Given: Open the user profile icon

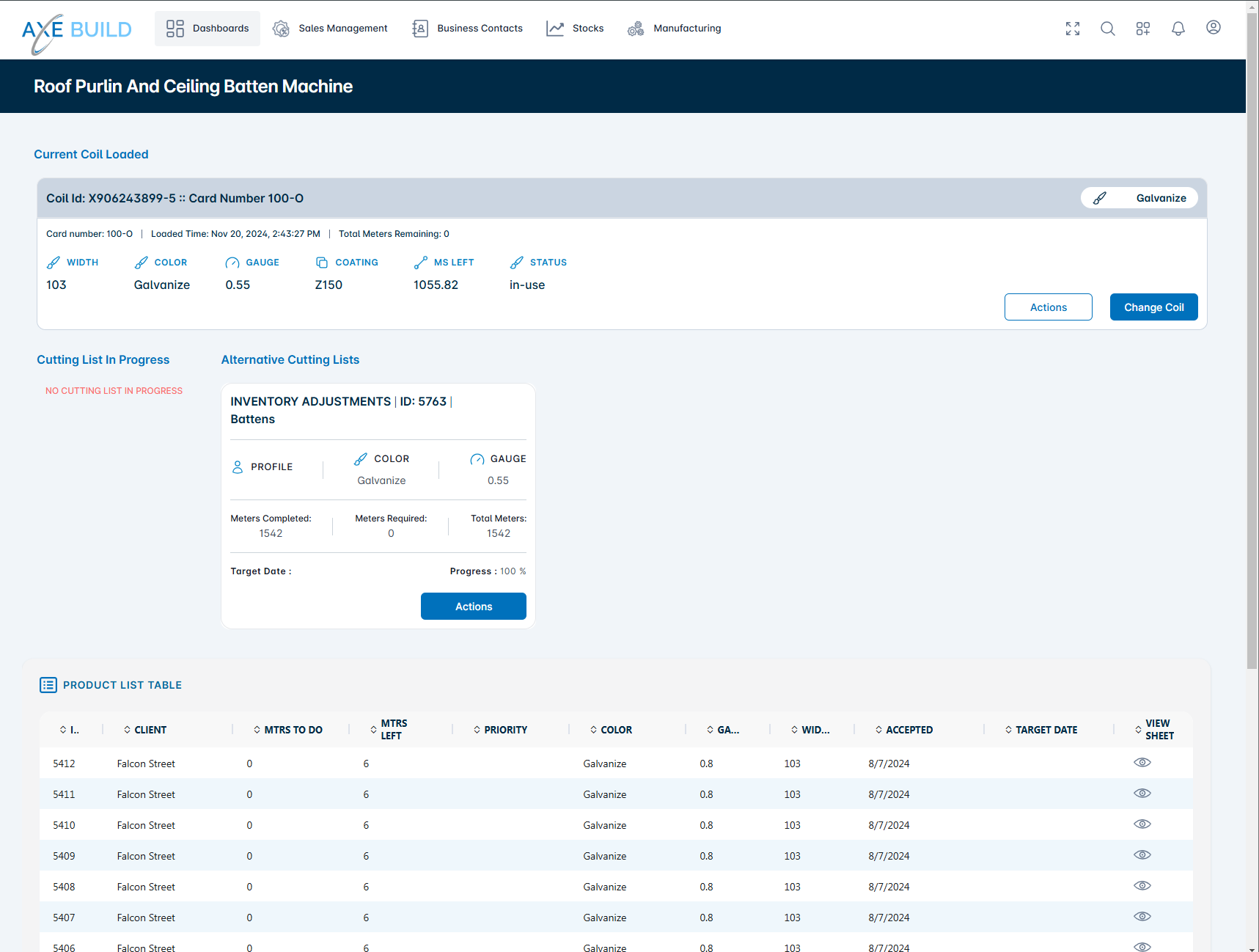Looking at the screenshot, I should point(1214,28).
